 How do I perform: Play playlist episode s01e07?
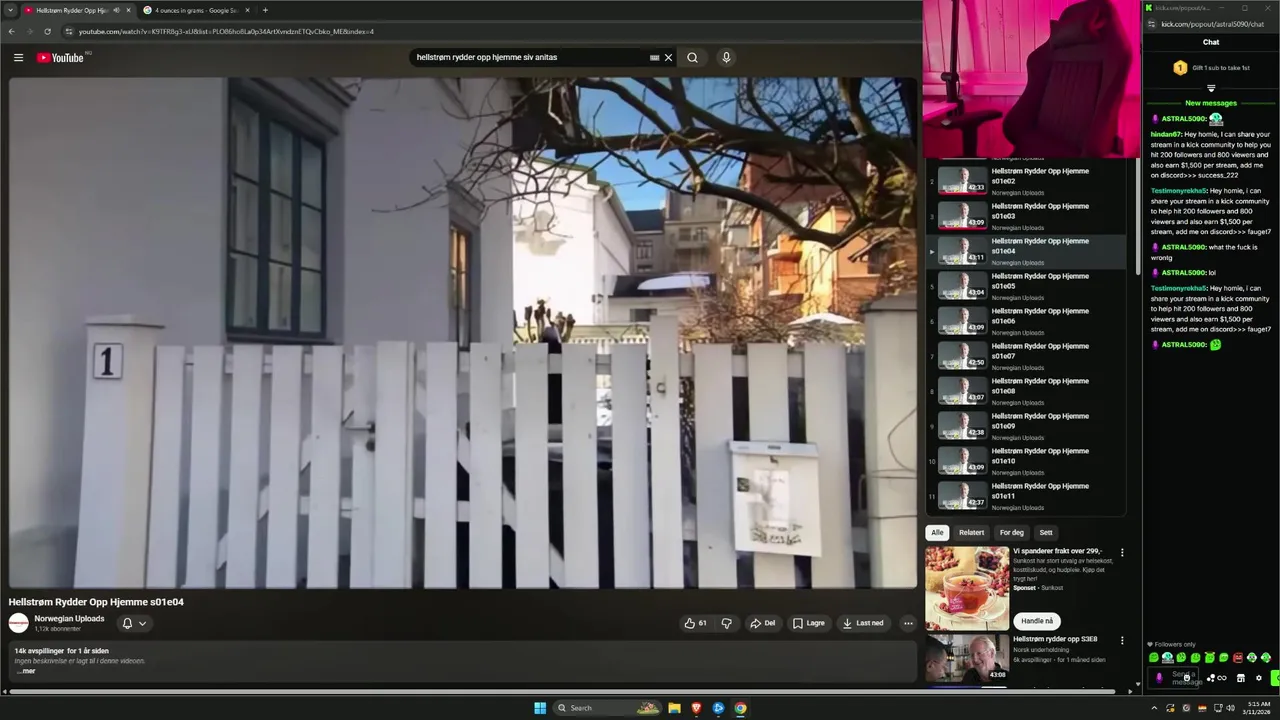(1028, 356)
